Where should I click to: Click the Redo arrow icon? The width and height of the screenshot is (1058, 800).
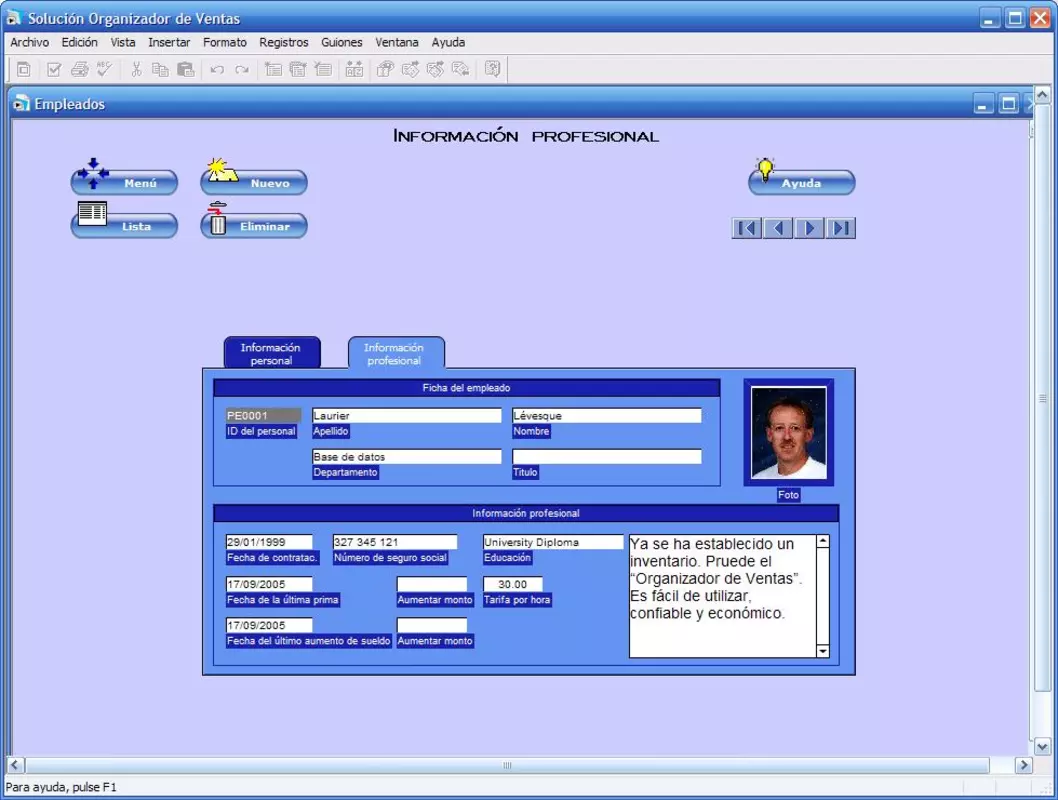242,69
